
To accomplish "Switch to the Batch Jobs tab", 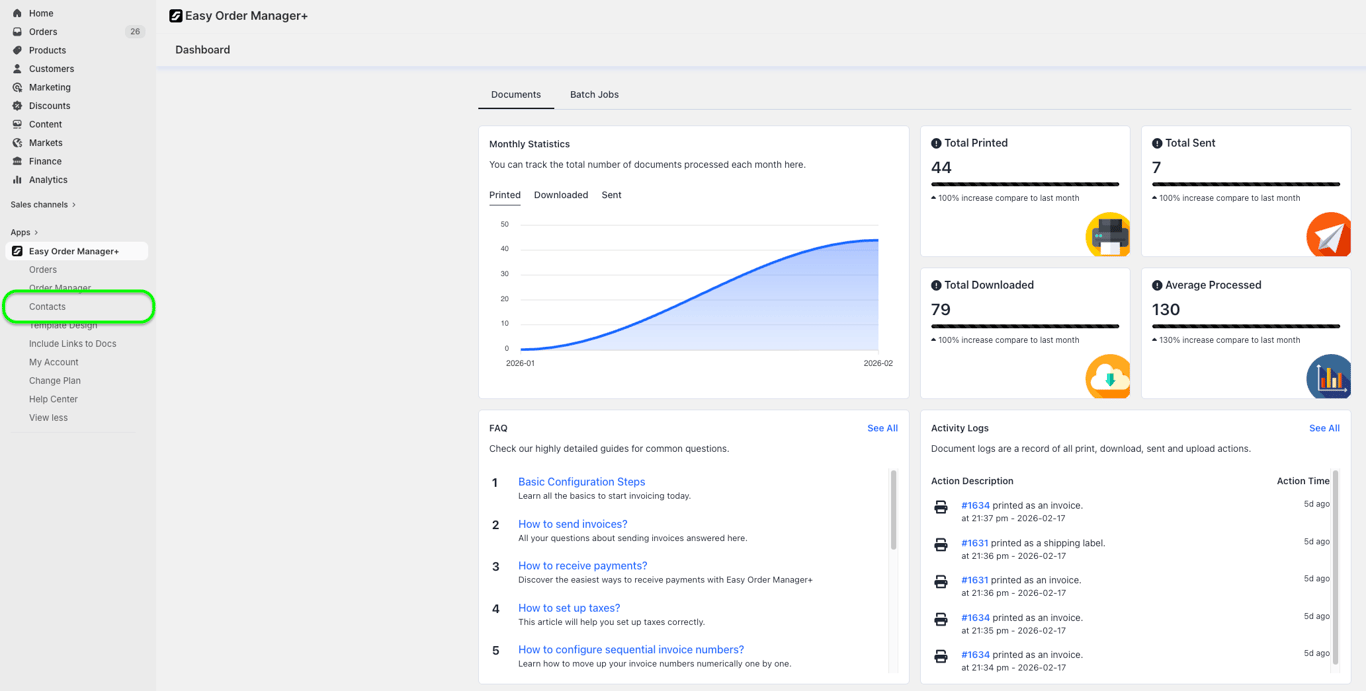I will 594,95.
